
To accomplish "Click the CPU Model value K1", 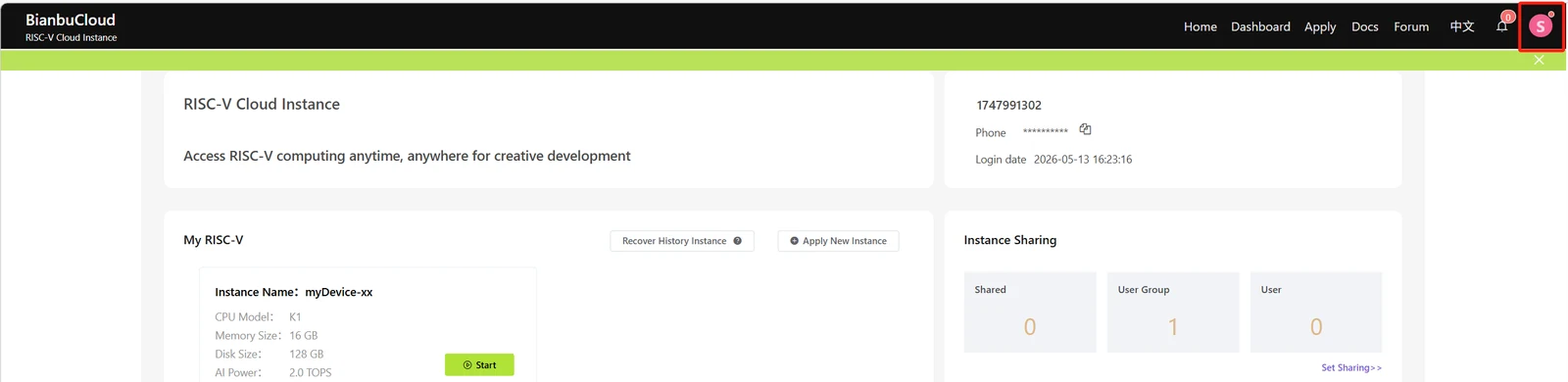I will (295, 316).
